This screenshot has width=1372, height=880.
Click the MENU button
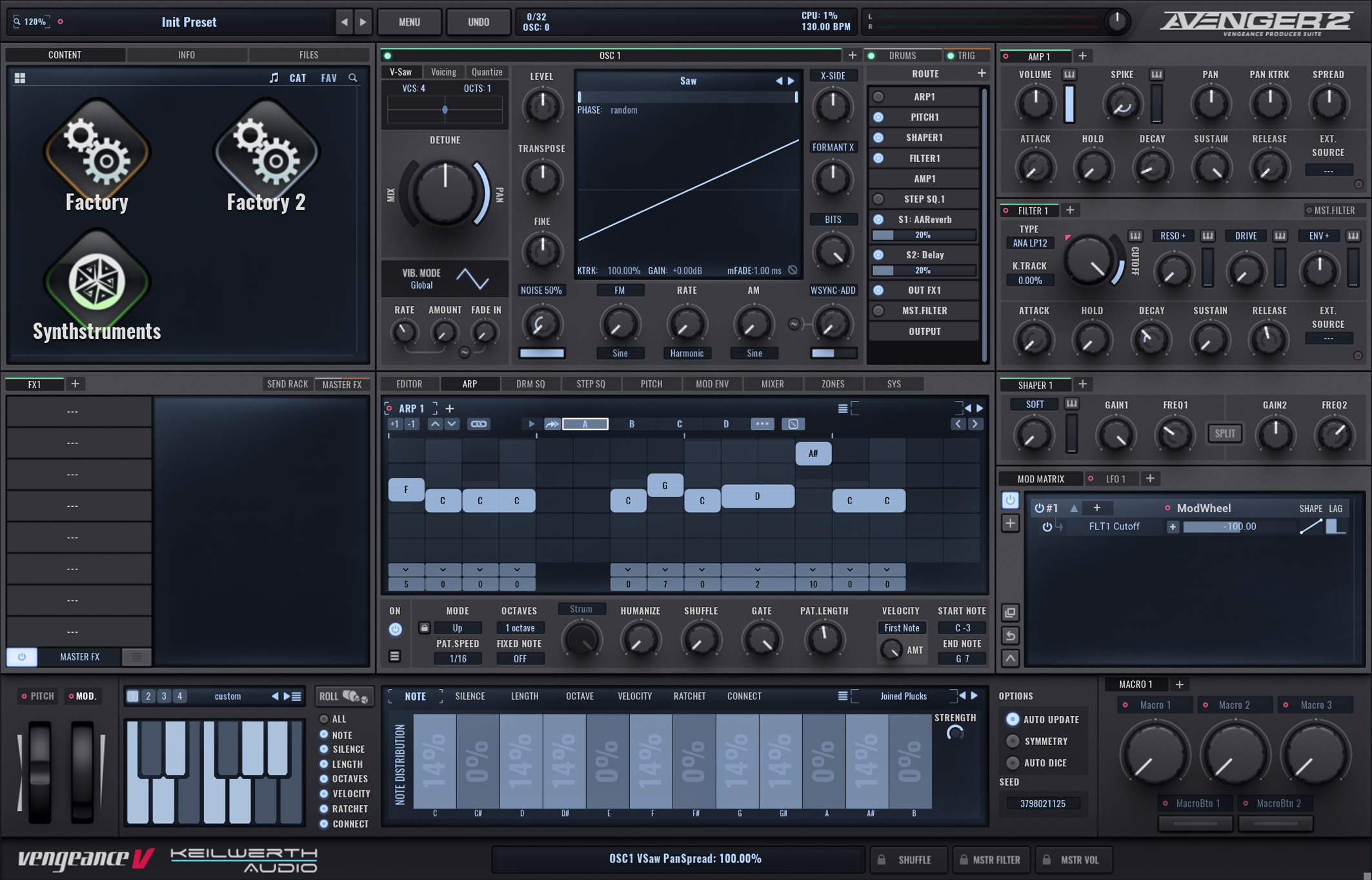click(x=409, y=22)
